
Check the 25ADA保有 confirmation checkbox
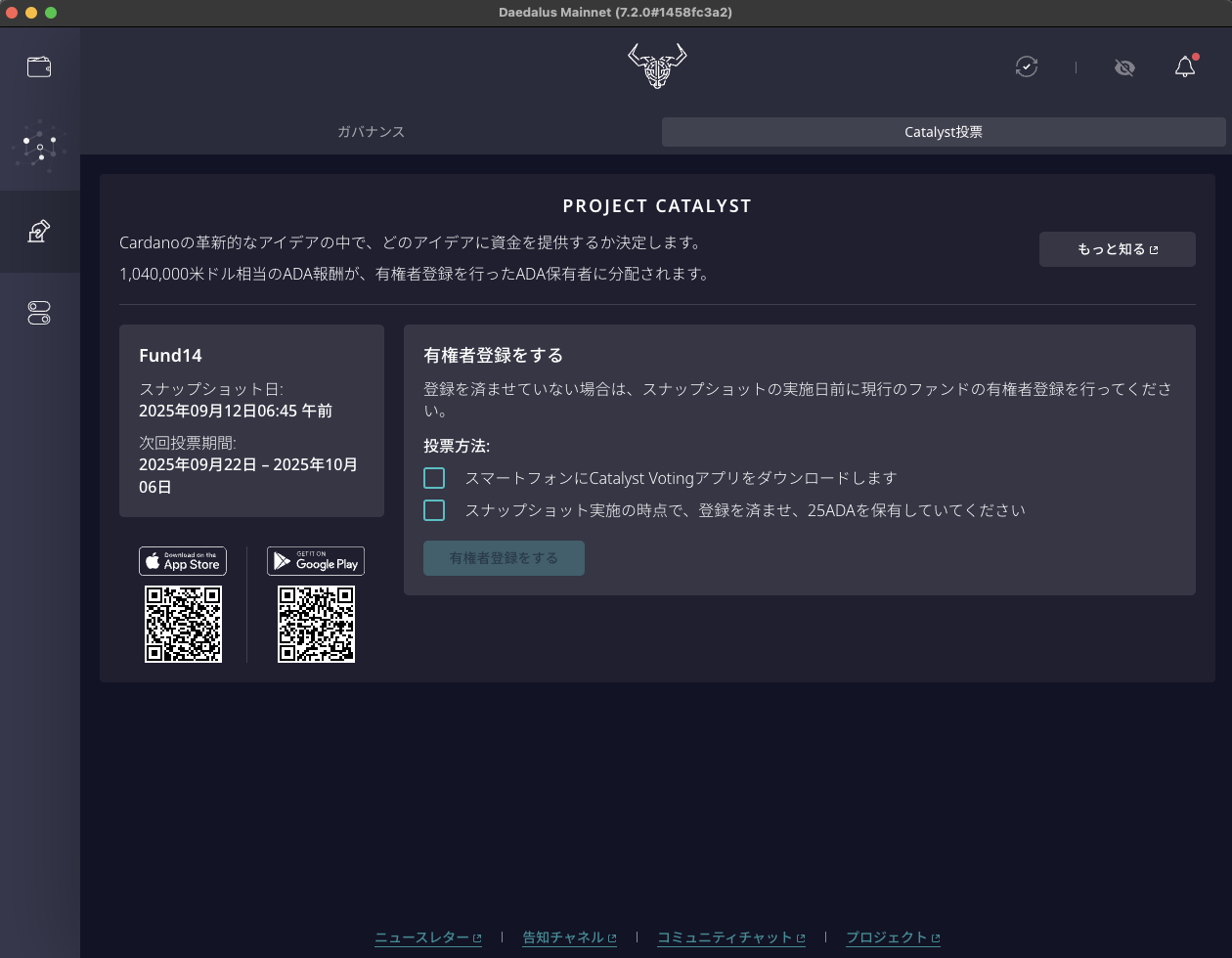(434, 510)
